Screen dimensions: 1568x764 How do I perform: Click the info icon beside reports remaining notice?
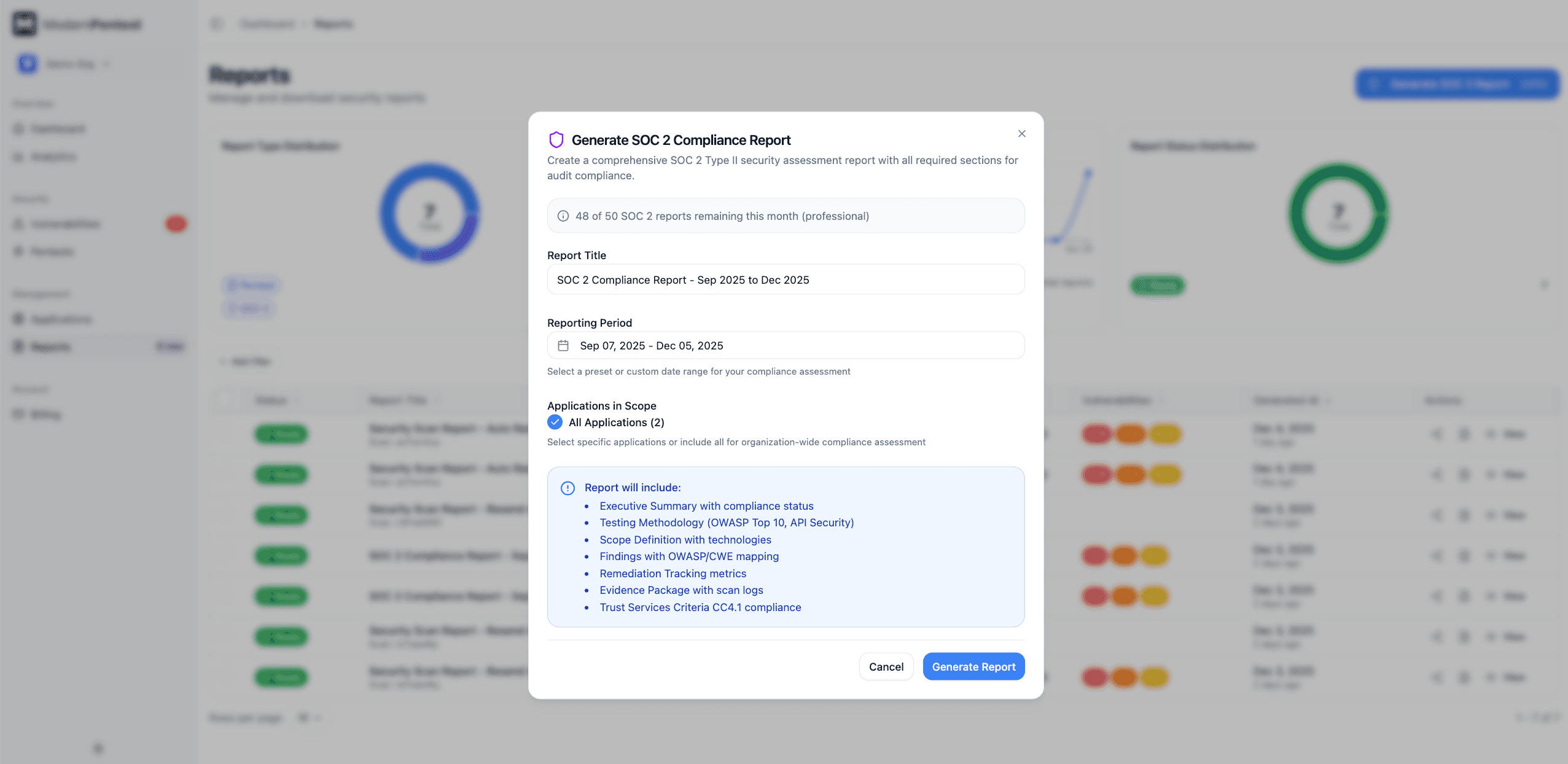(563, 216)
